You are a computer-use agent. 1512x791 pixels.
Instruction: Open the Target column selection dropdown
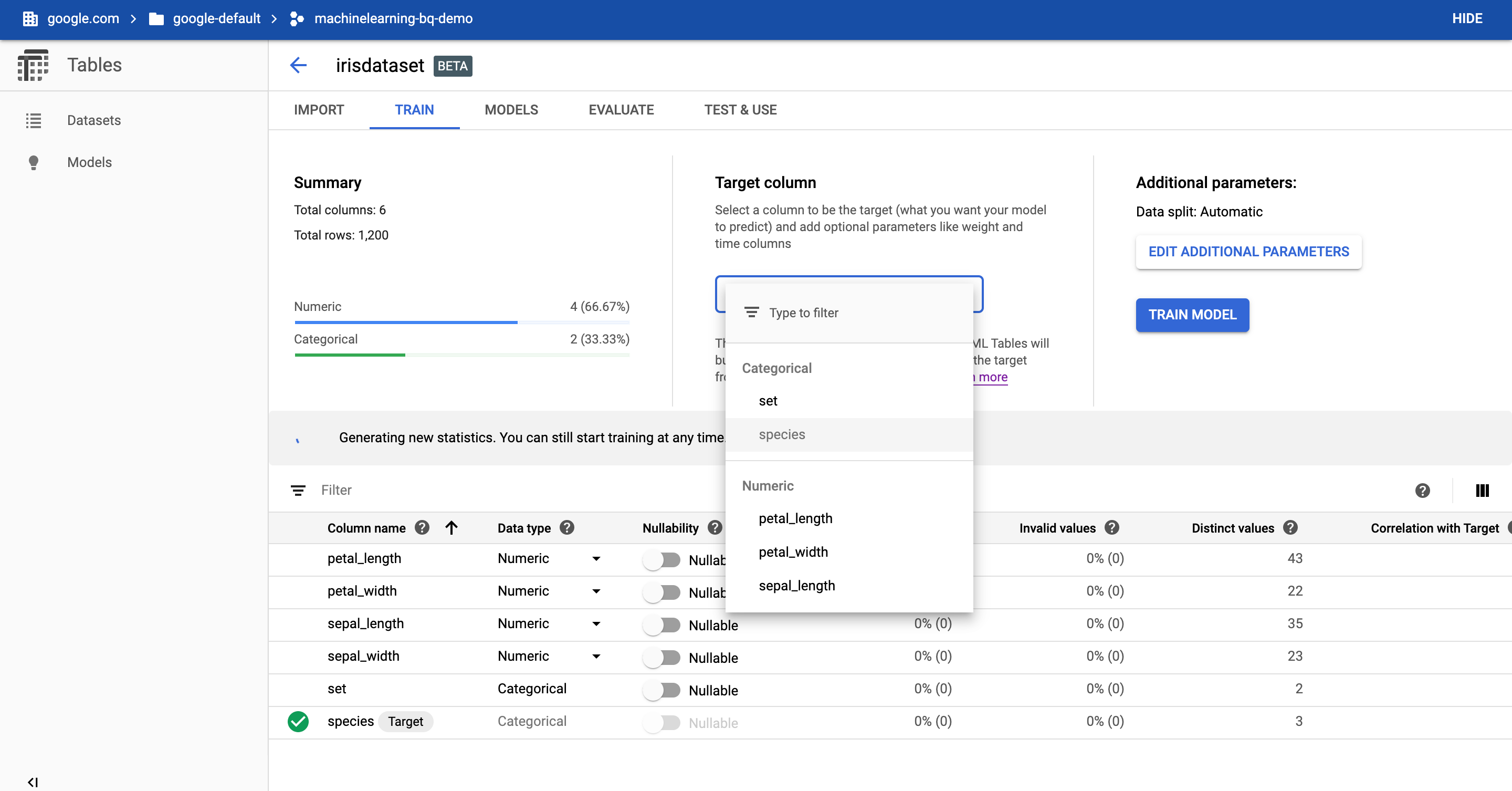tap(849, 294)
